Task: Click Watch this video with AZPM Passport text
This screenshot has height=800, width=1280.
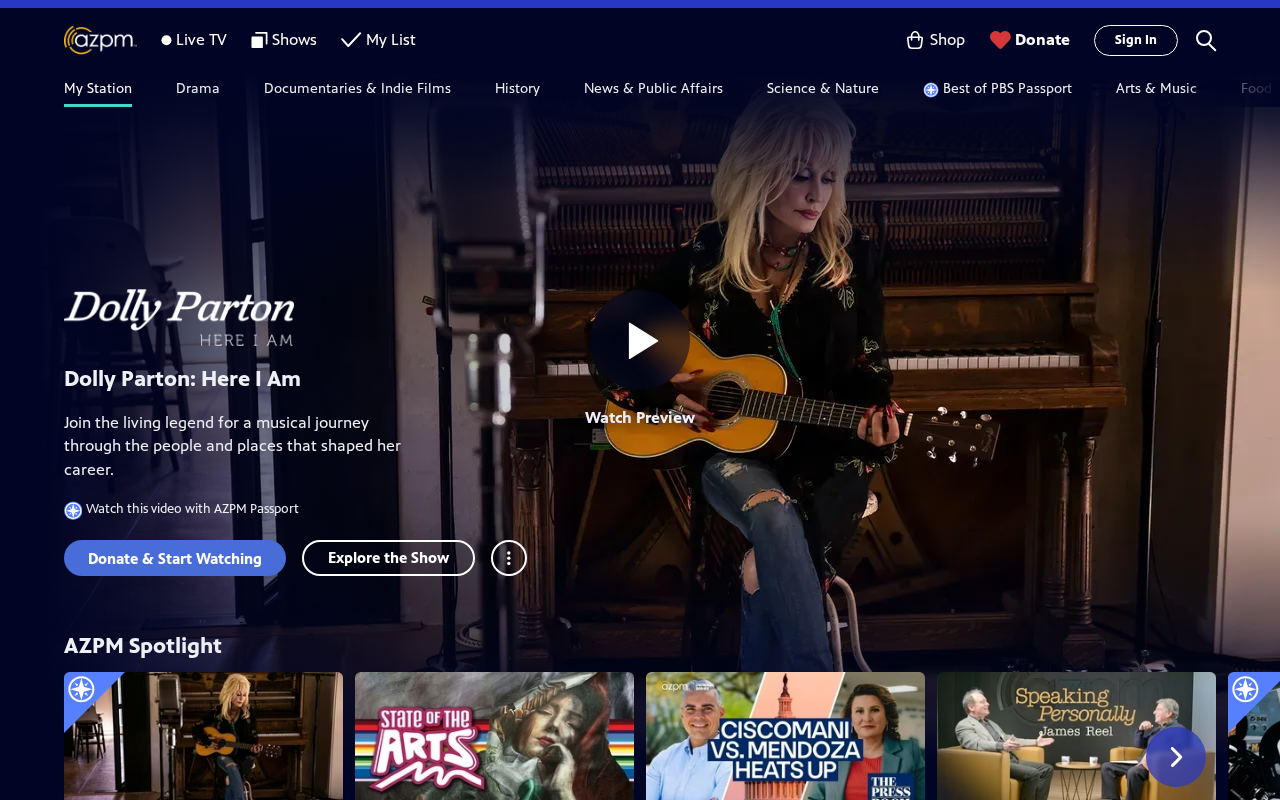Action: click(x=192, y=509)
